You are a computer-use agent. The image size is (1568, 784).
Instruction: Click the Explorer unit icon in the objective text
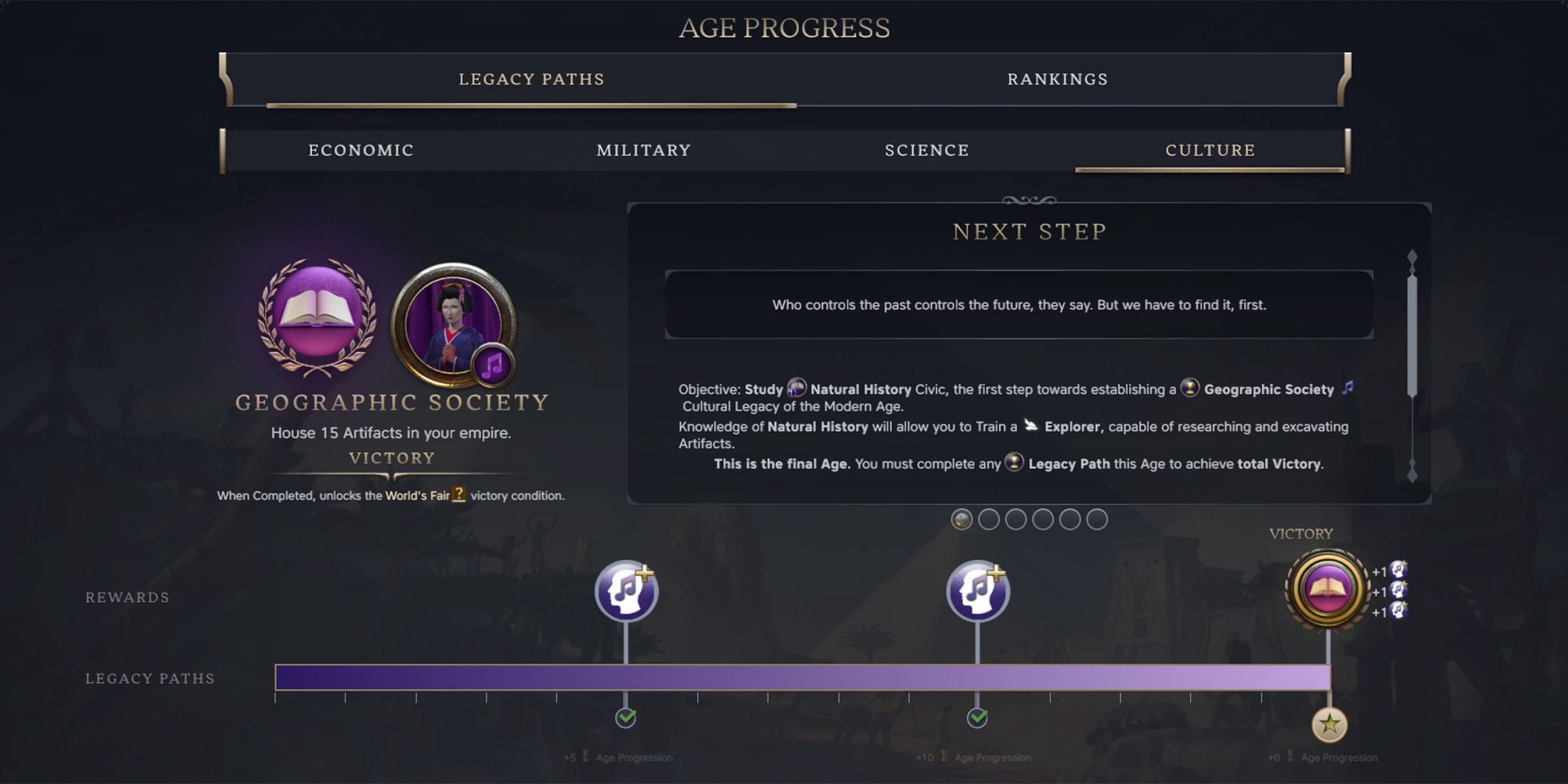click(1031, 425)
